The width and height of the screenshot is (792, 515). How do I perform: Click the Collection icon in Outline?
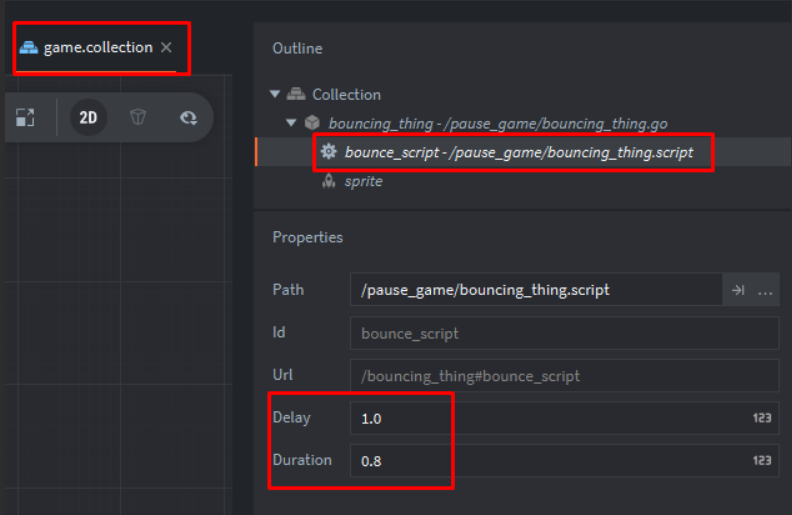coord(296,94)
